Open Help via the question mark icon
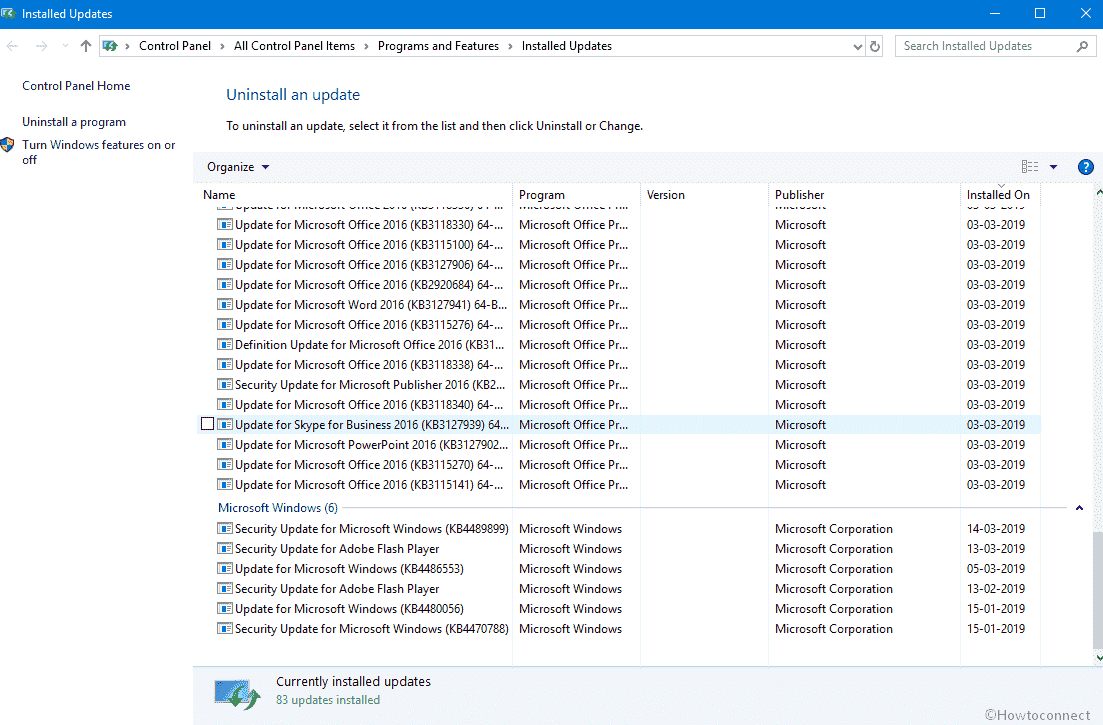This screenshot has height=725, width=1103. click(1085, 167)
